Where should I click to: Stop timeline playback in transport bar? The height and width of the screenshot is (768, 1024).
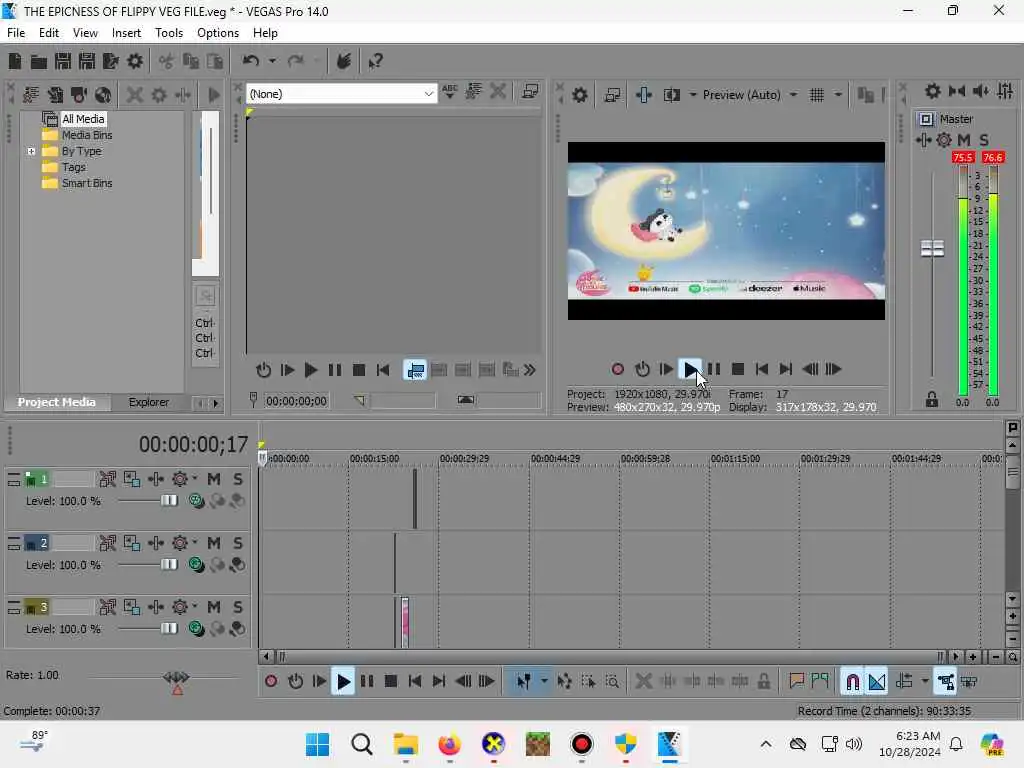pos(391,682)
